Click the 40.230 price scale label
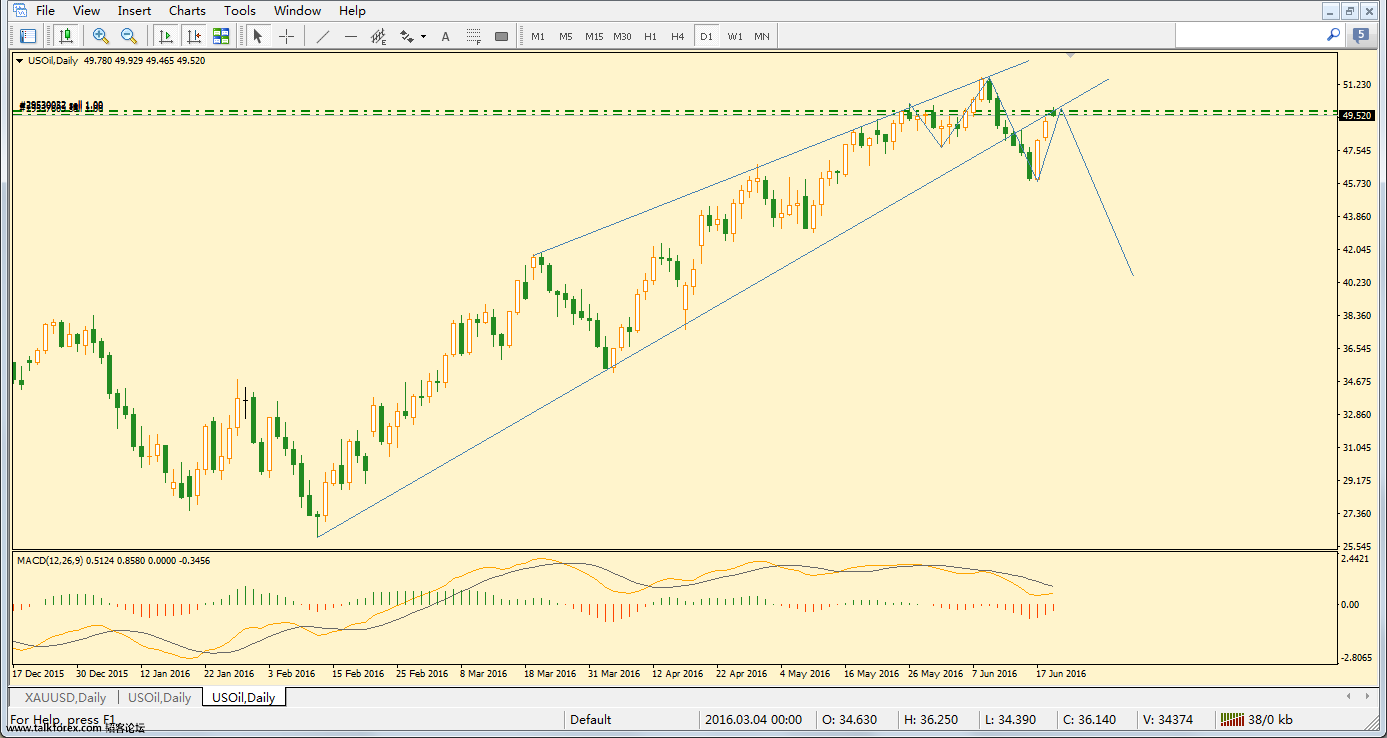Image resolution: width=1387 pixels, height=738 pixels. (x=1358, y=283)
